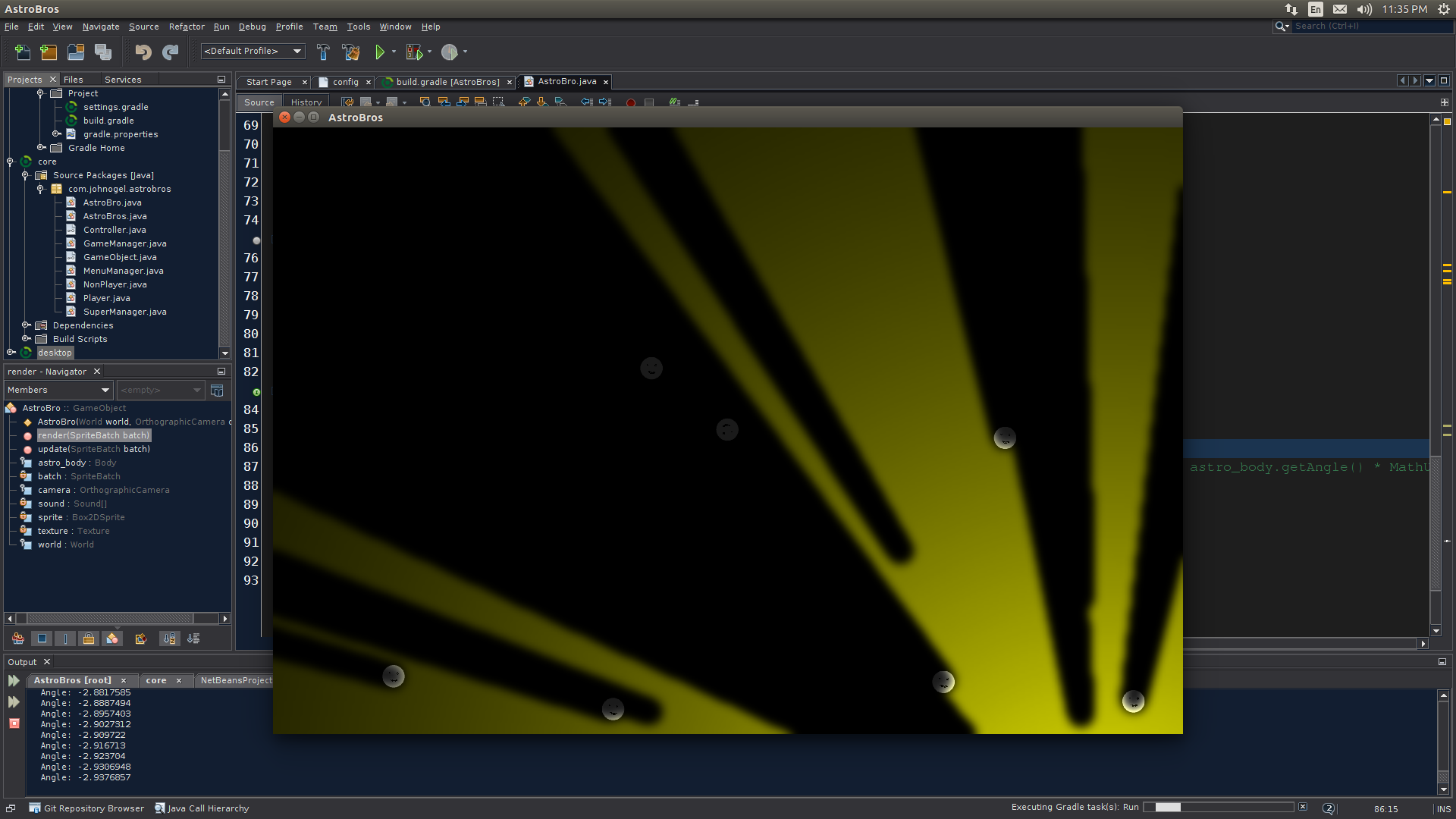
Task: Click the Undo toolbar icon
Action: 143,52
